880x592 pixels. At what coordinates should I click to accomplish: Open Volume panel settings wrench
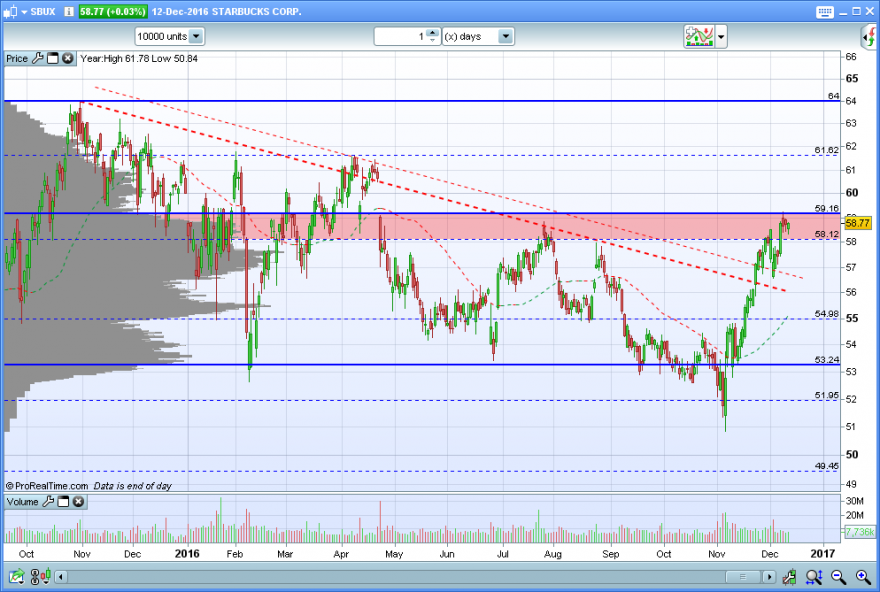[x=48, y=501]
